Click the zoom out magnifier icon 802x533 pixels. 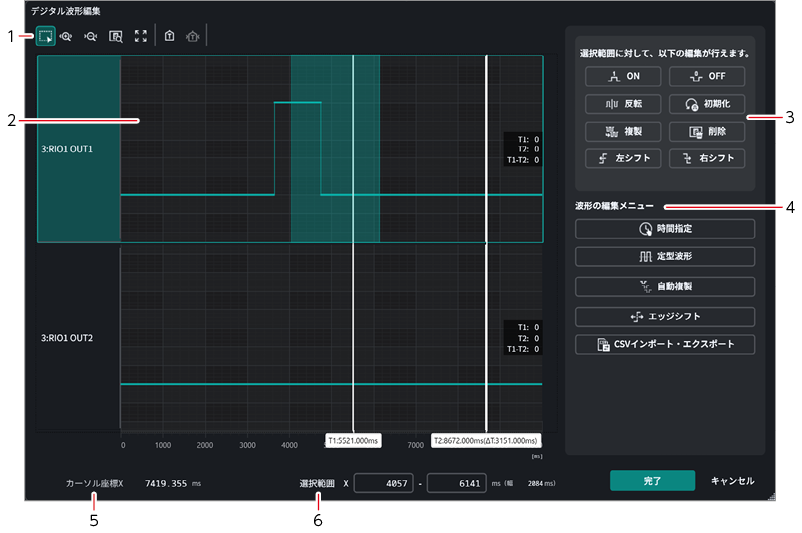coord(91,36)
